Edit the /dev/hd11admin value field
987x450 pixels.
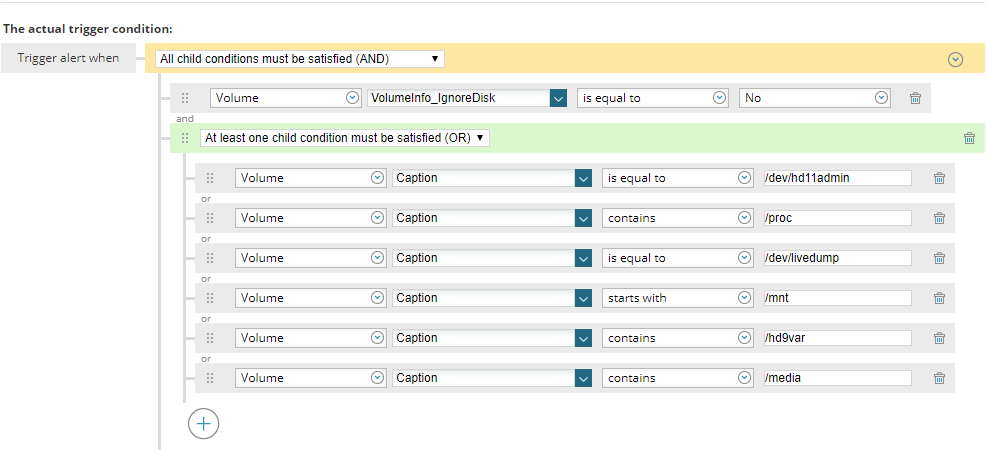click(x=836, y=178)
